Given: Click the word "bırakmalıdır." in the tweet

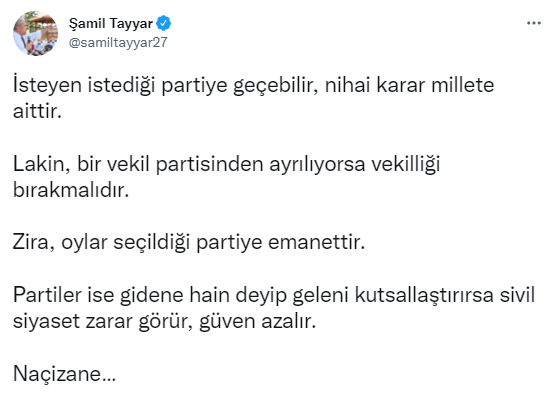Looking at the screenshot, I should (71, 190).
